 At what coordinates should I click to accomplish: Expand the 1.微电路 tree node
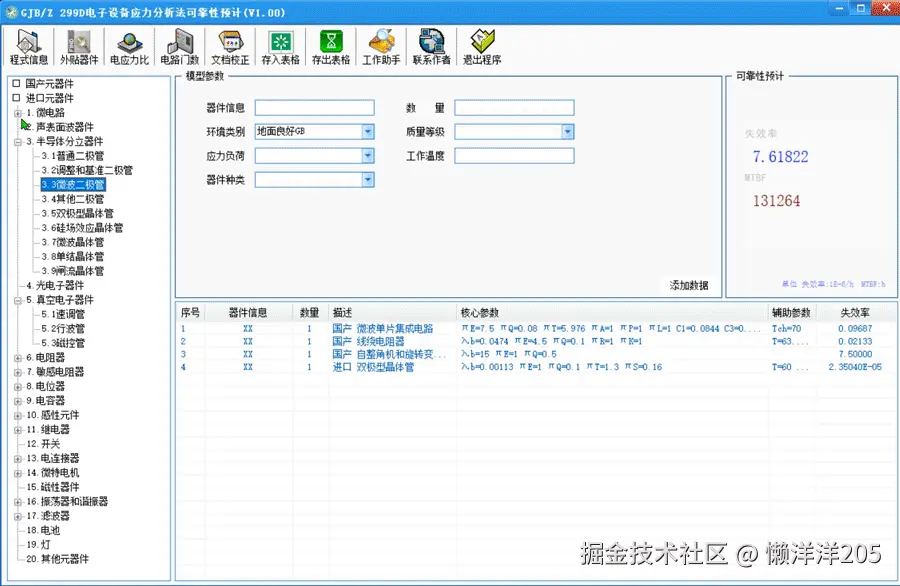pos(16,112)
